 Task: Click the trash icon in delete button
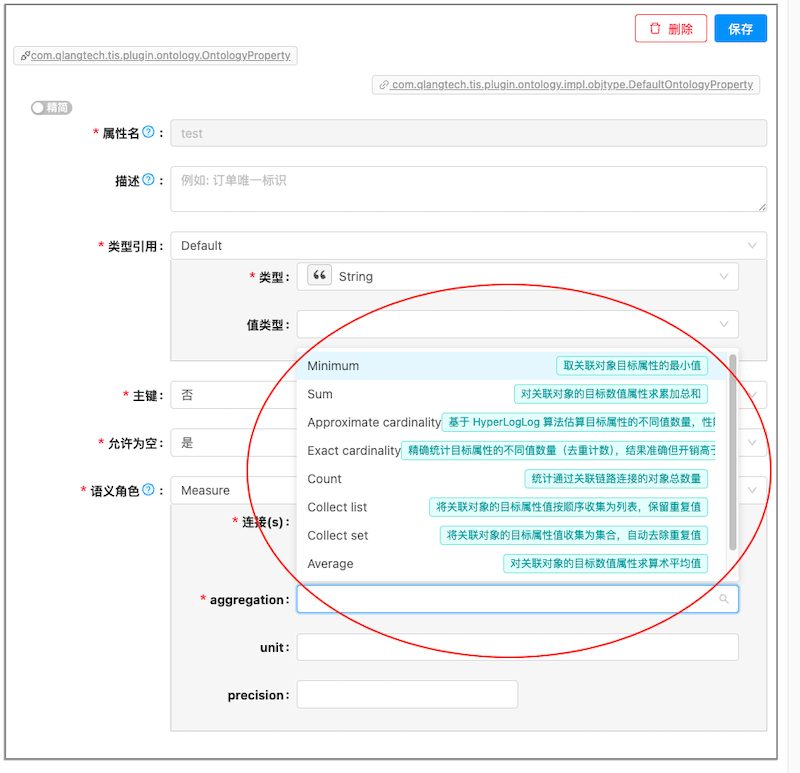655,29
